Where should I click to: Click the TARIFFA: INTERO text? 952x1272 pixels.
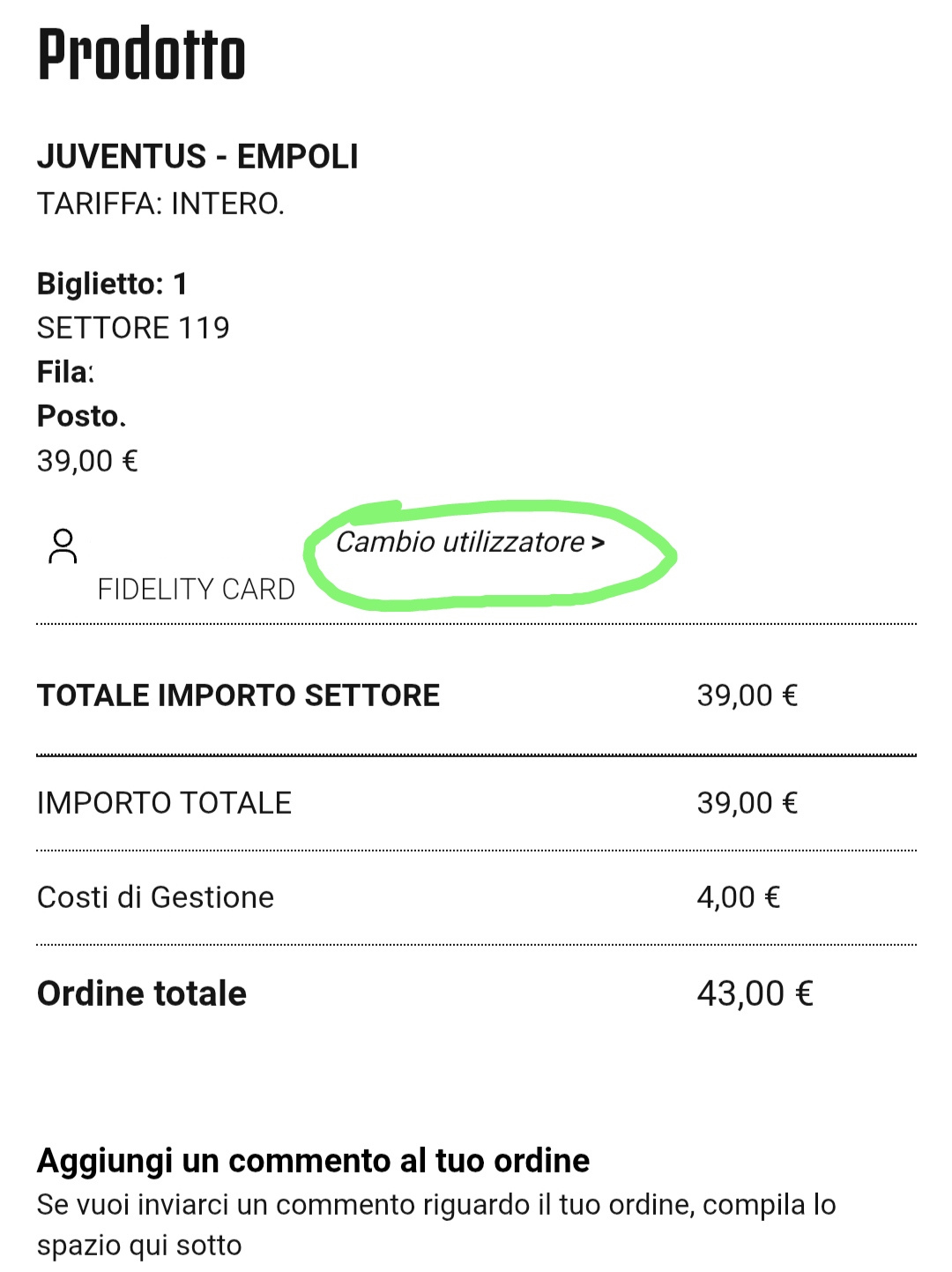pos(160,204)
